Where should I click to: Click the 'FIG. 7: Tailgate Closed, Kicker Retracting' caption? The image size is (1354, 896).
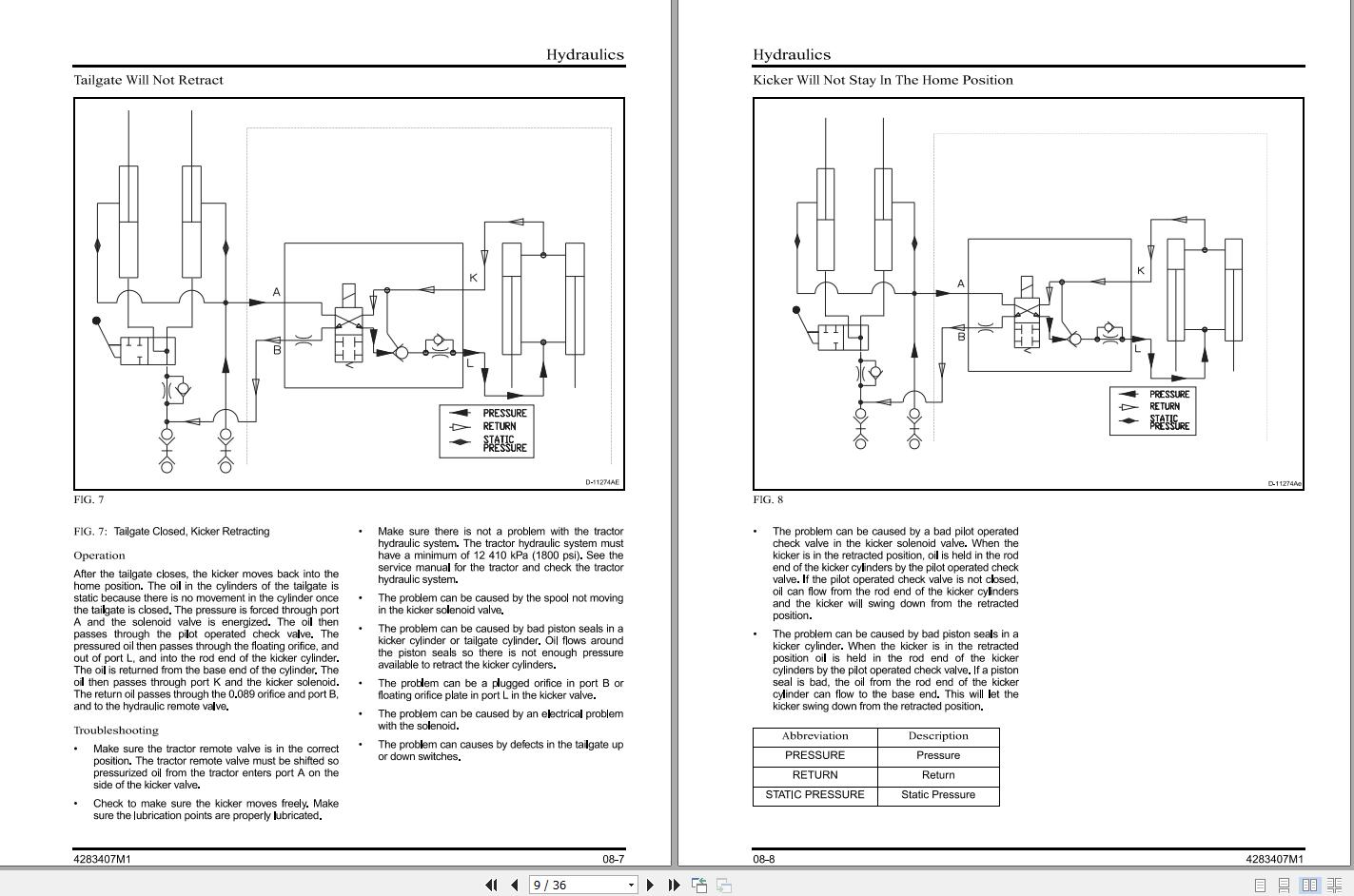(x=171, y=532)
